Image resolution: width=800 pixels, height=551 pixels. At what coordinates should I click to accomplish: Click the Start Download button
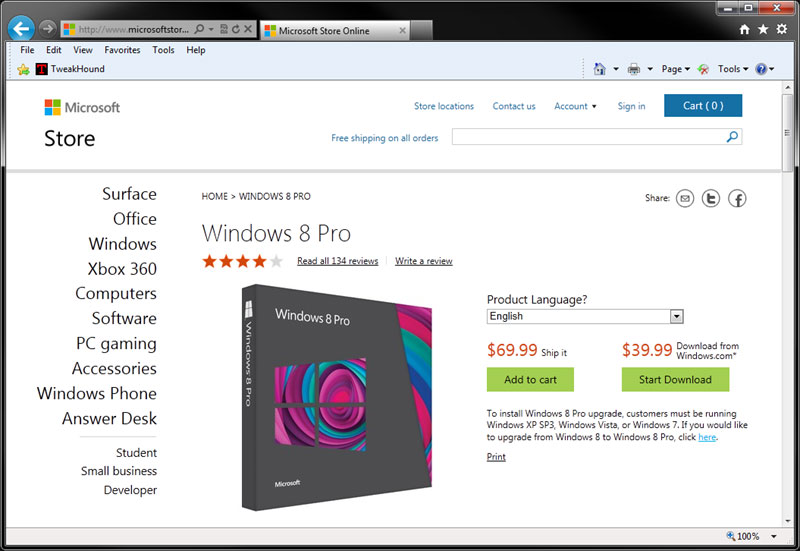[x=675, y=380]
